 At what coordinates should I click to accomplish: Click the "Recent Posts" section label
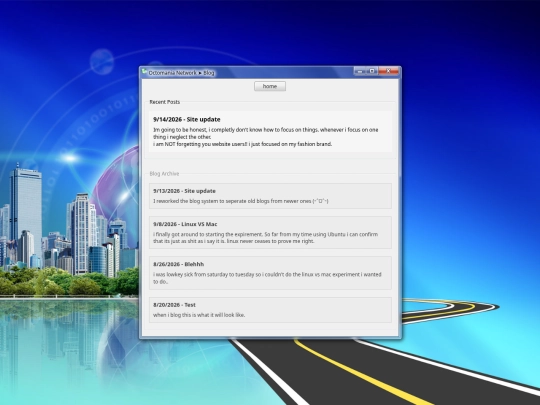pyautogui.click(x=165, y=102)
